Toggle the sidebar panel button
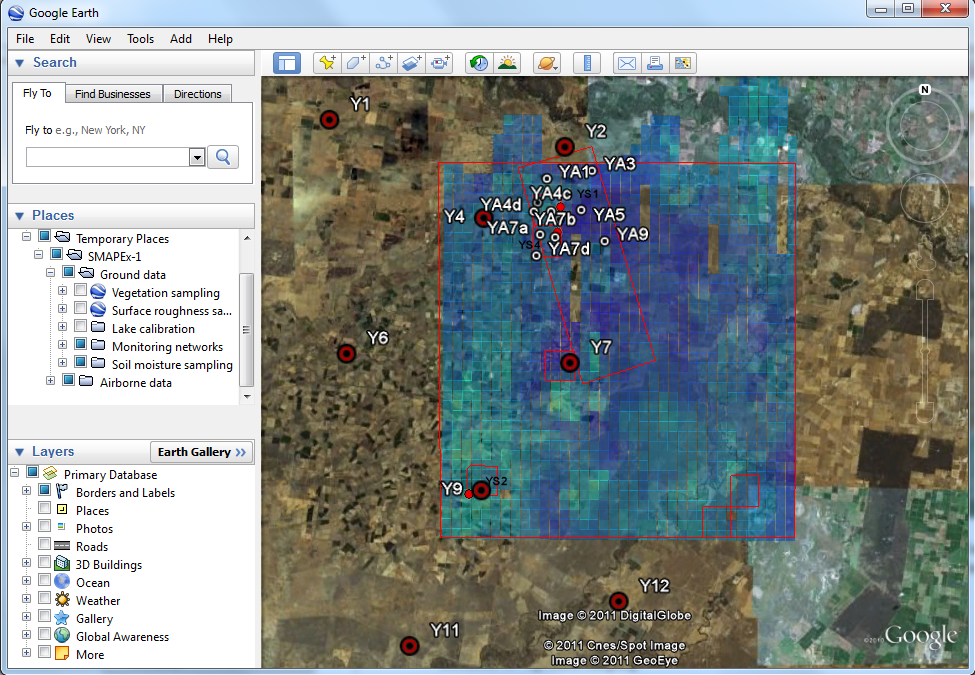Viewport: 975px width, 675px height. click(x=287, y=63)
